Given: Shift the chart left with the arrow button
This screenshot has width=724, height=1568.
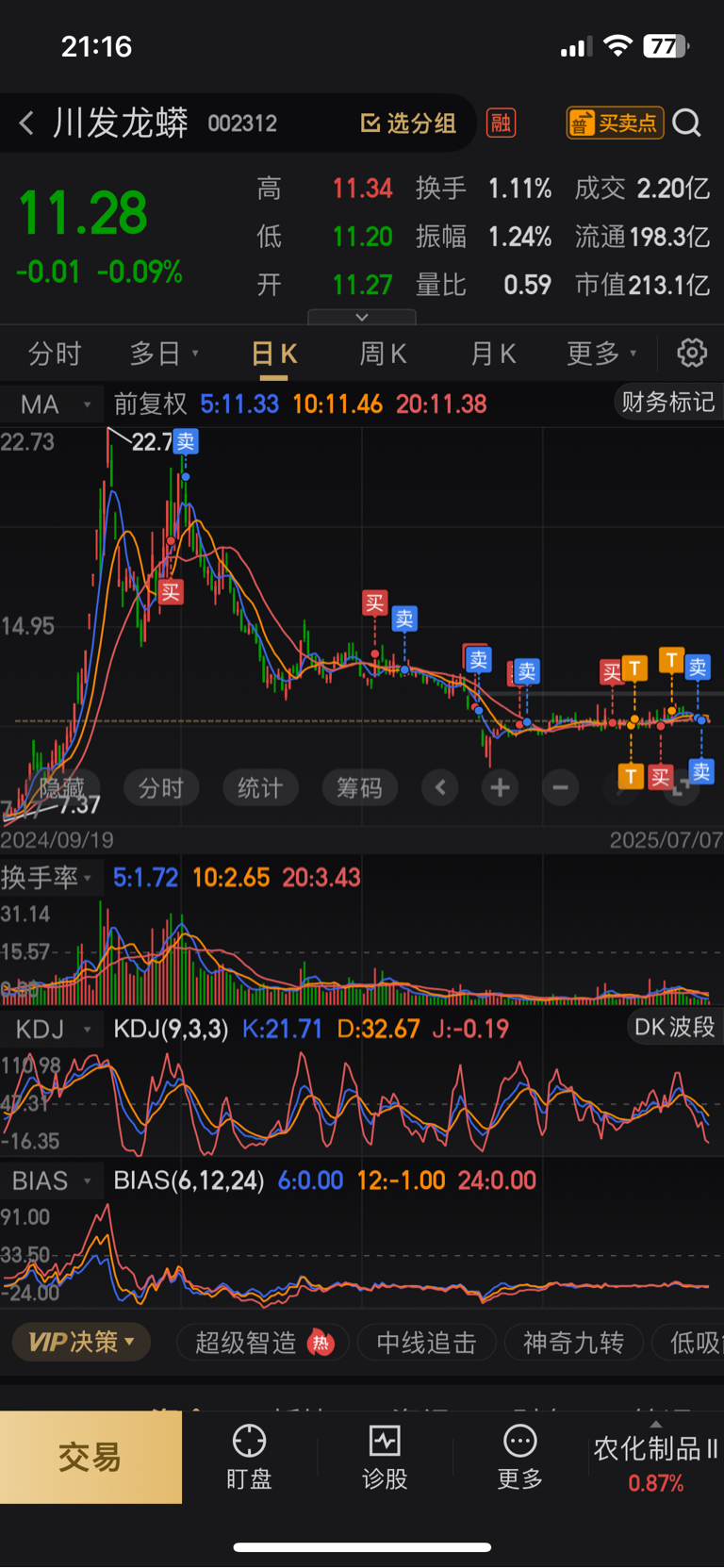Looking at the screenshot, I should pyautogui.click(x=440, y=787).
